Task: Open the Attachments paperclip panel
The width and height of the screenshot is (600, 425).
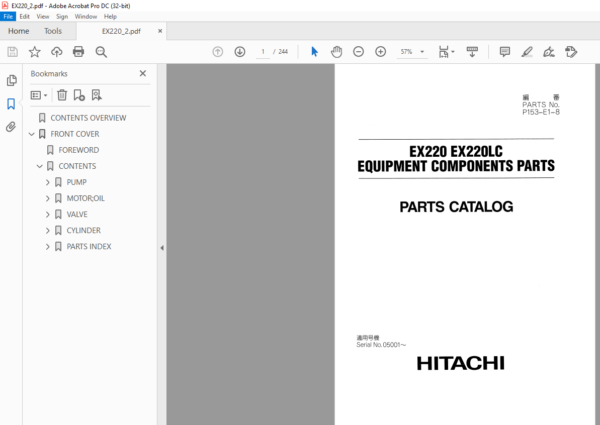Action: 11,127
